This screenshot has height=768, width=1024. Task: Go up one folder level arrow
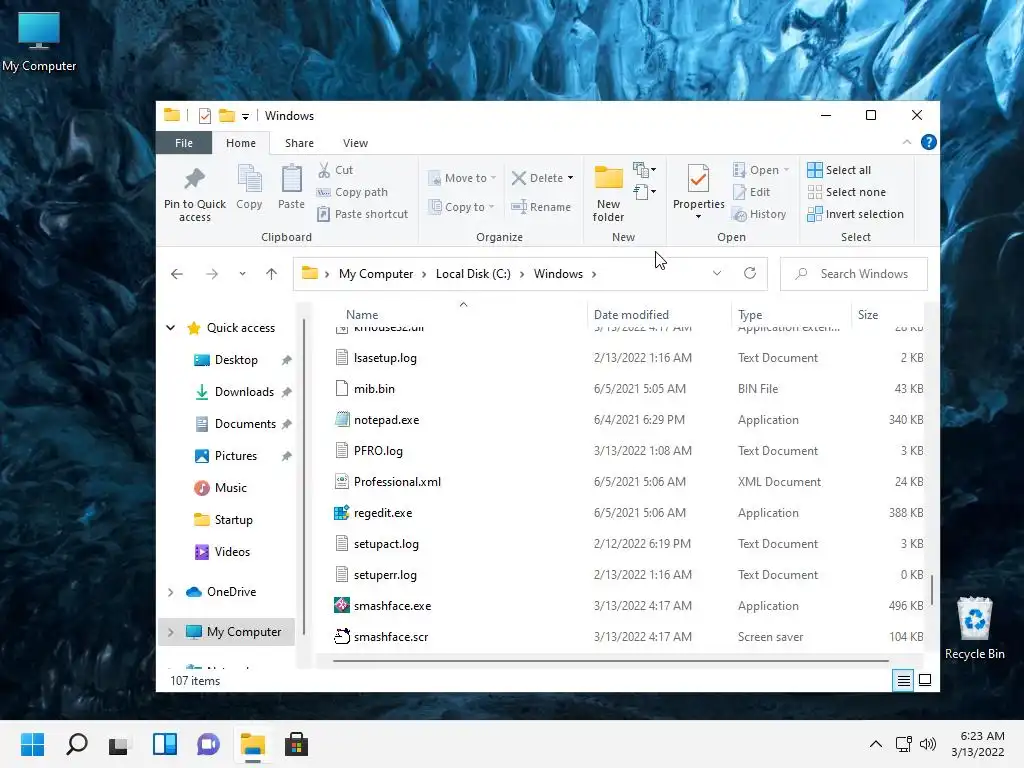tap(271, 274)
